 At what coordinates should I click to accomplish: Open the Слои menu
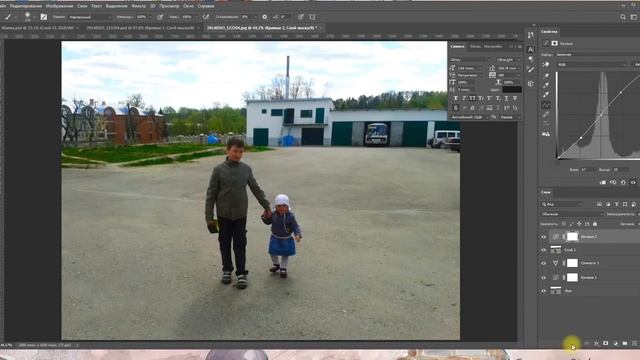coord(82,6)
